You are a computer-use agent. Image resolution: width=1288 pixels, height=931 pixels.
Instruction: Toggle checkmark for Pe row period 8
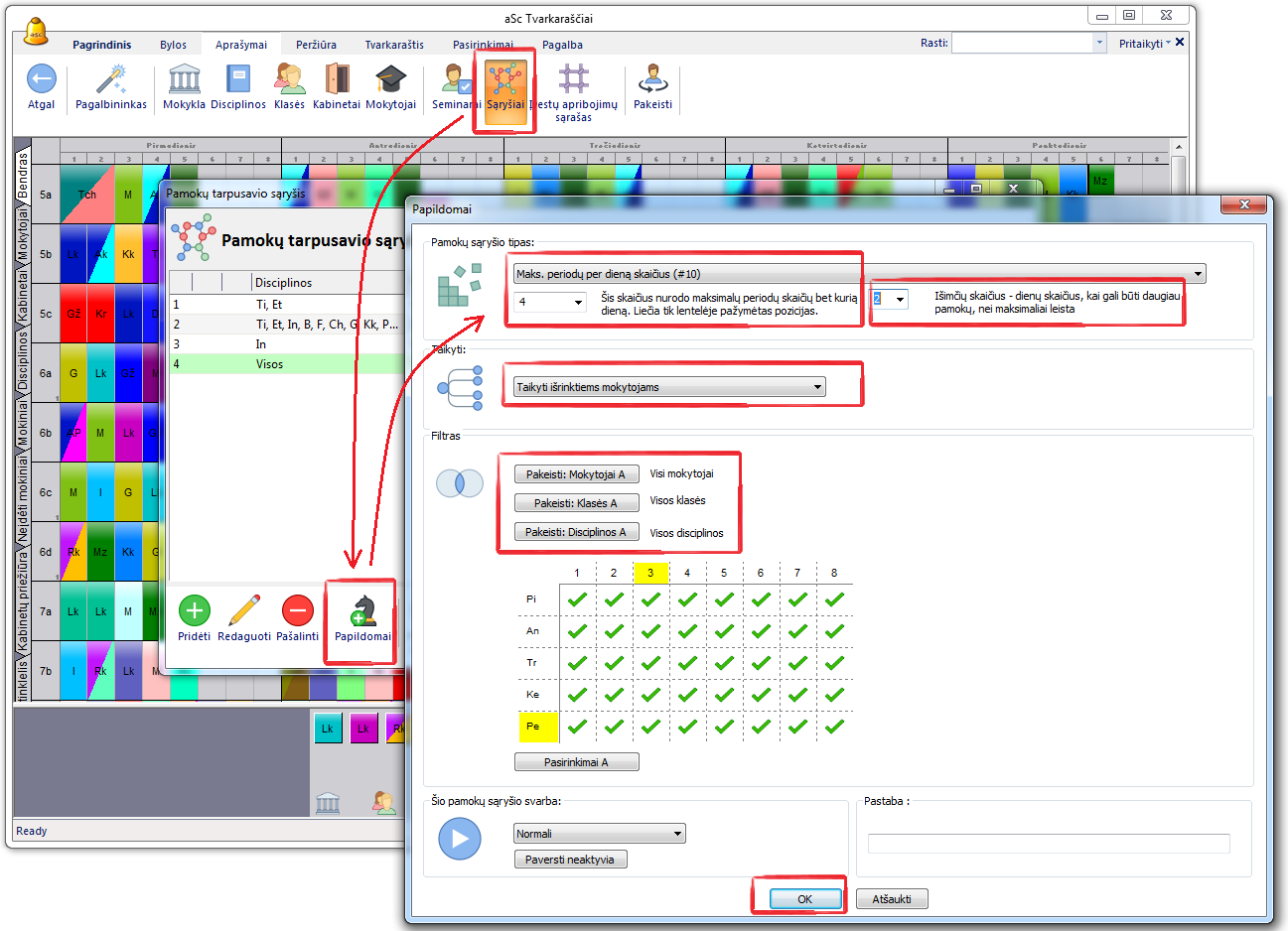[x=834, y=727]
